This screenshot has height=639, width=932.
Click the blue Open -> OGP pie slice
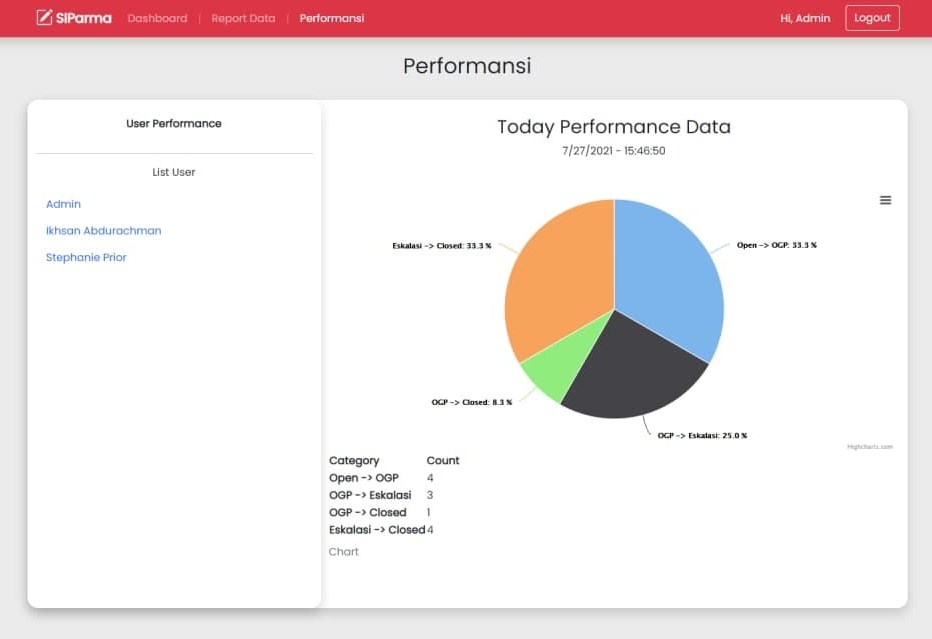pyautogui.click(x=670, y=270)
